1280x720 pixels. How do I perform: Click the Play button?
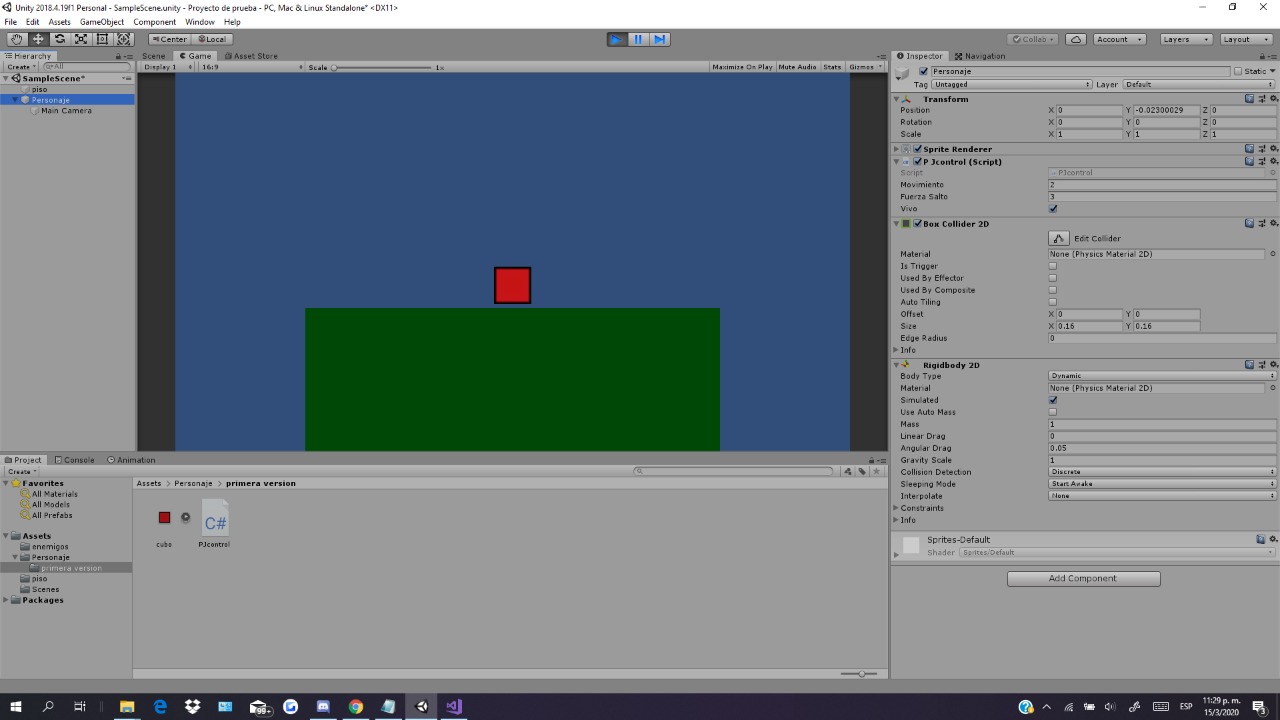pyautogui.click(x=617, y=39)
